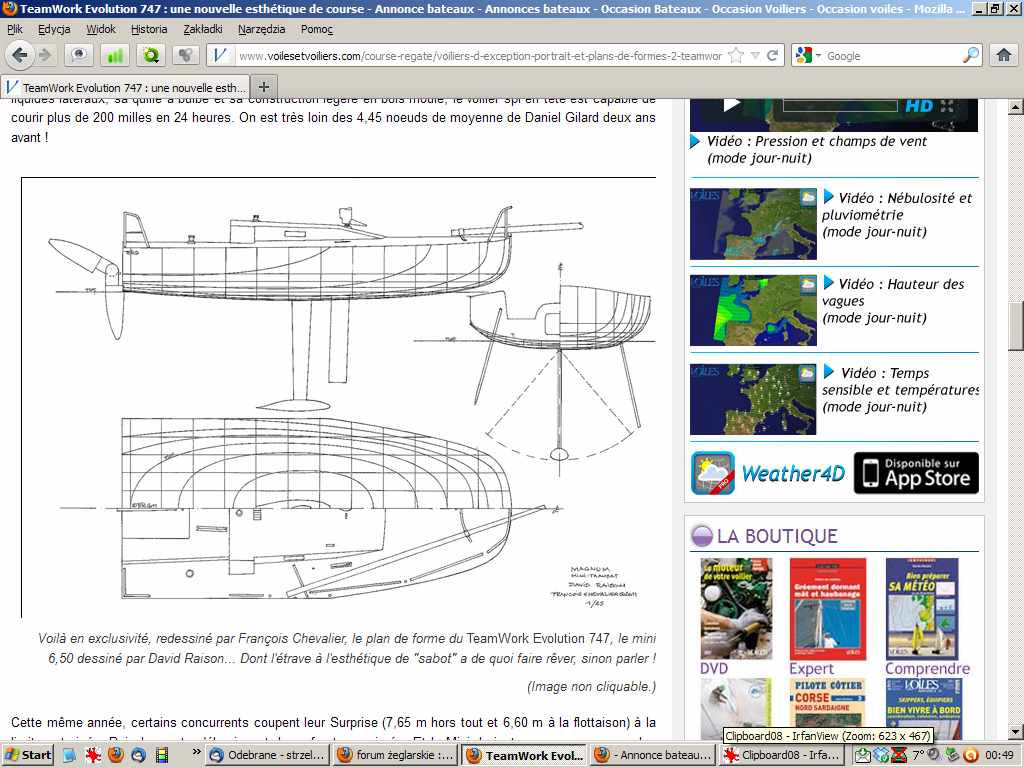Toggle the HD quality video button

(x=918, y=105)
